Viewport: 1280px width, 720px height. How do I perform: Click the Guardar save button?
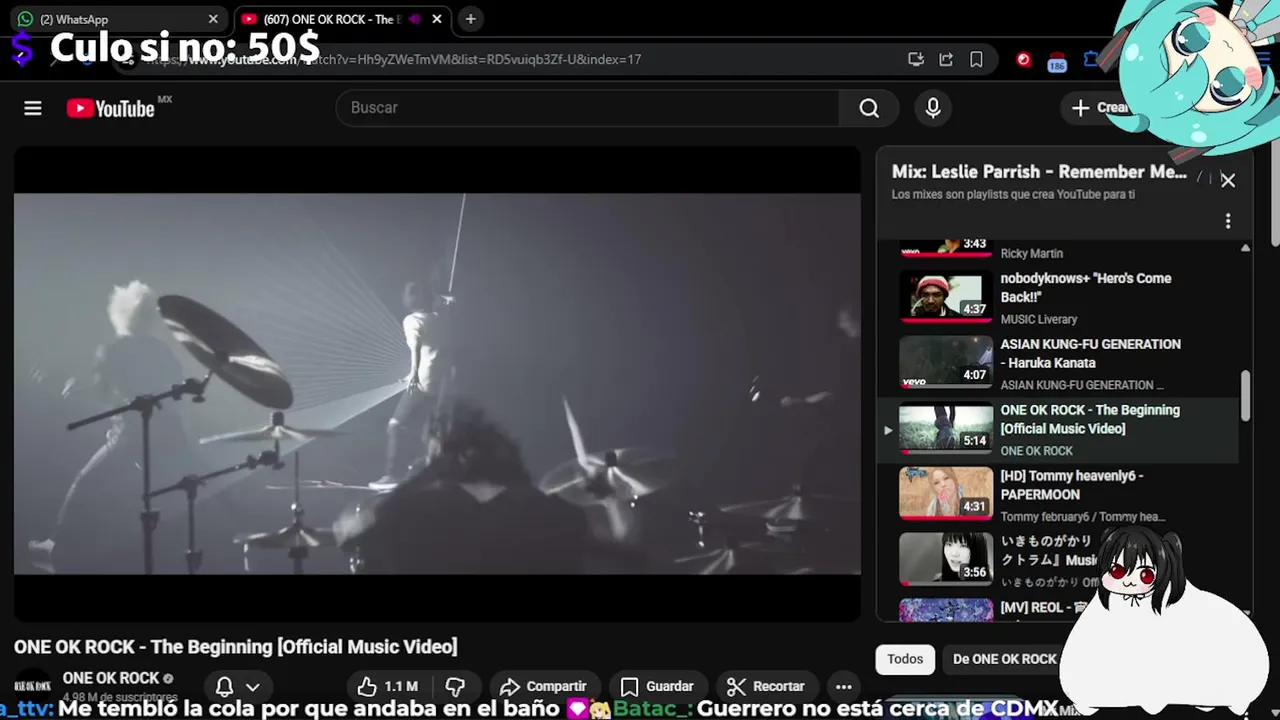[657, 687]
